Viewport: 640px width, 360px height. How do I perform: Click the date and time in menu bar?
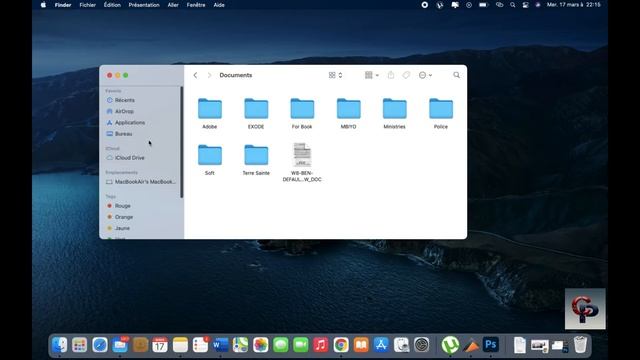[573, 5]
